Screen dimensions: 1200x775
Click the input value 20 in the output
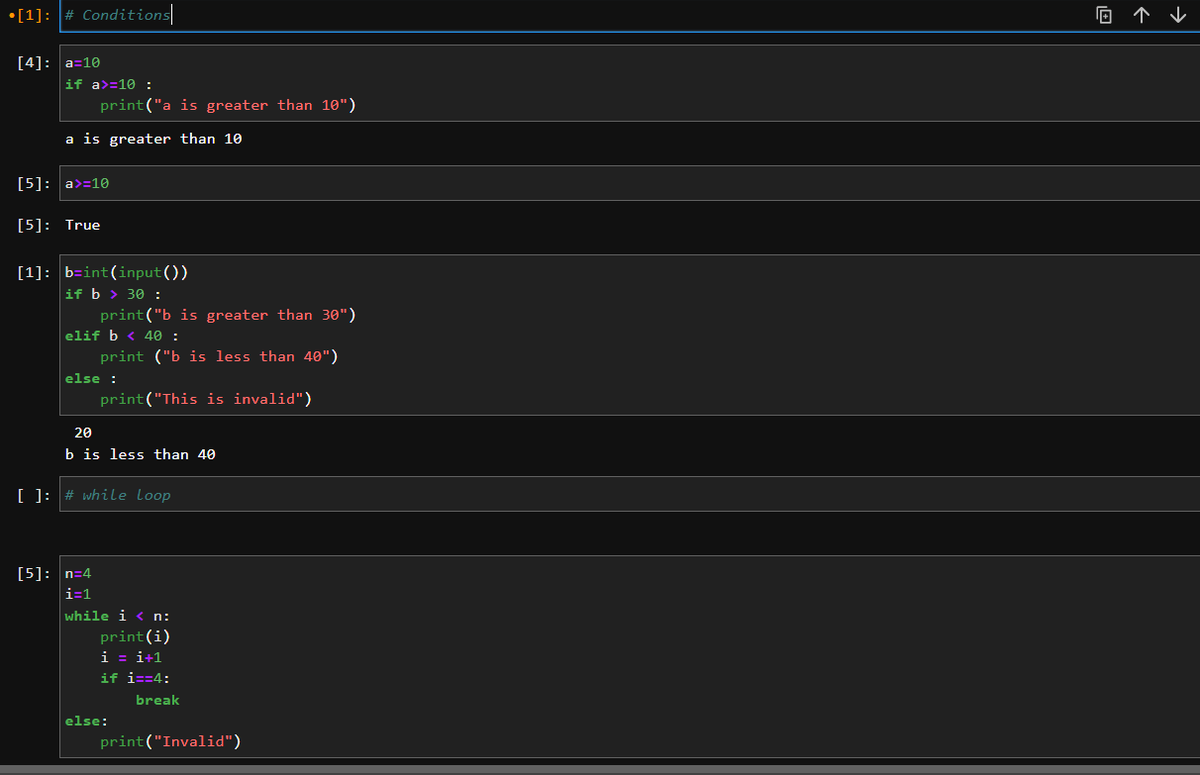(83, 432)
